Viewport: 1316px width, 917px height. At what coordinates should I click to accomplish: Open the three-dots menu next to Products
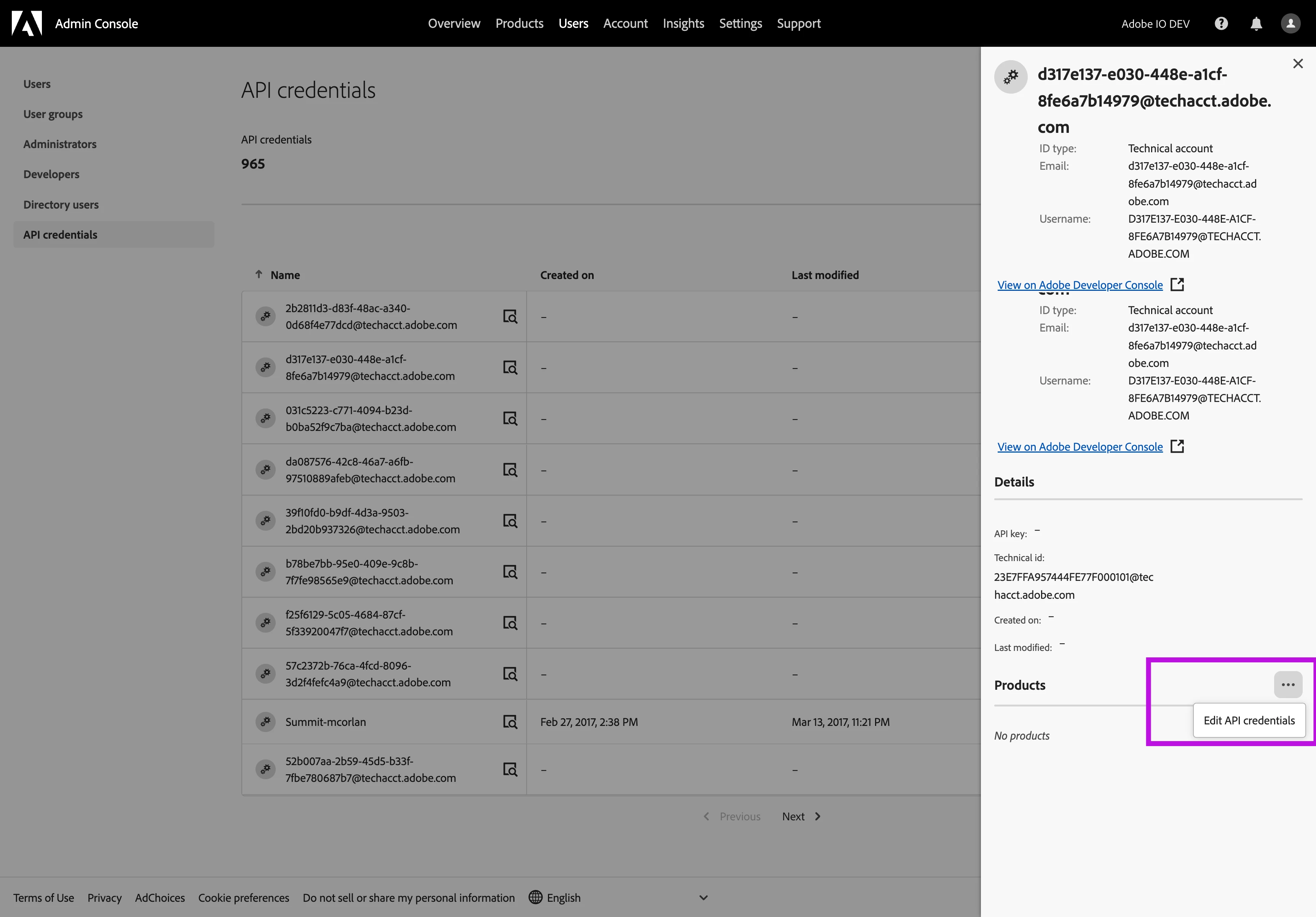[x=1288, y=684]
